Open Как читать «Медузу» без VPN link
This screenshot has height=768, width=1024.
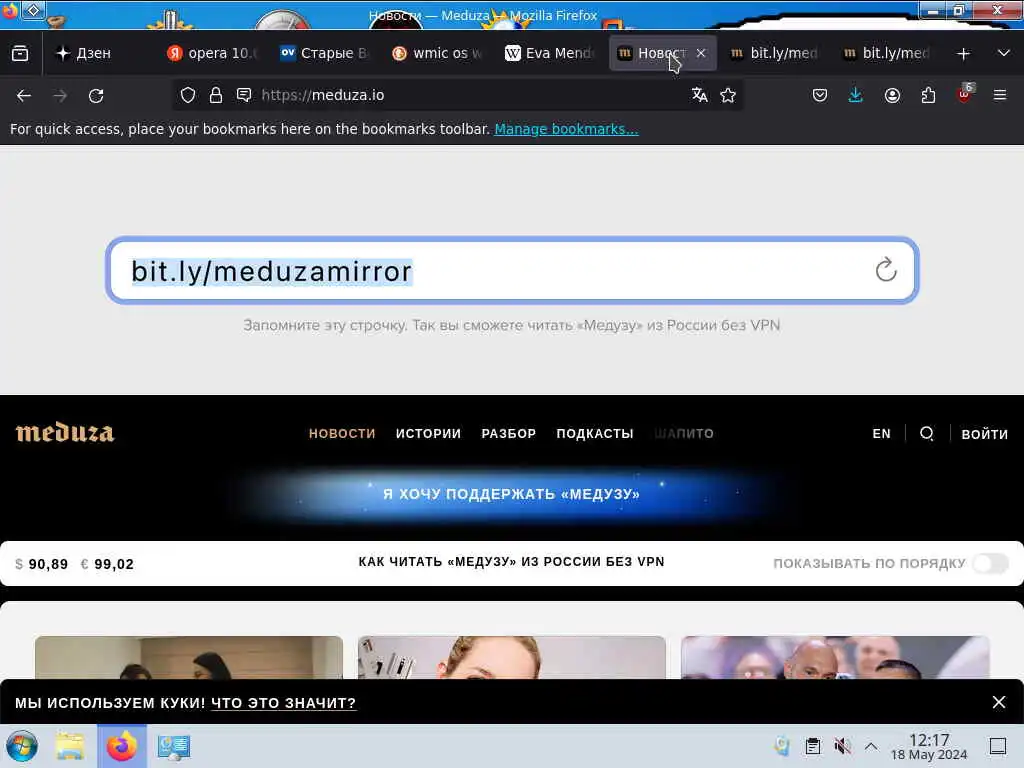pos(511,562)
